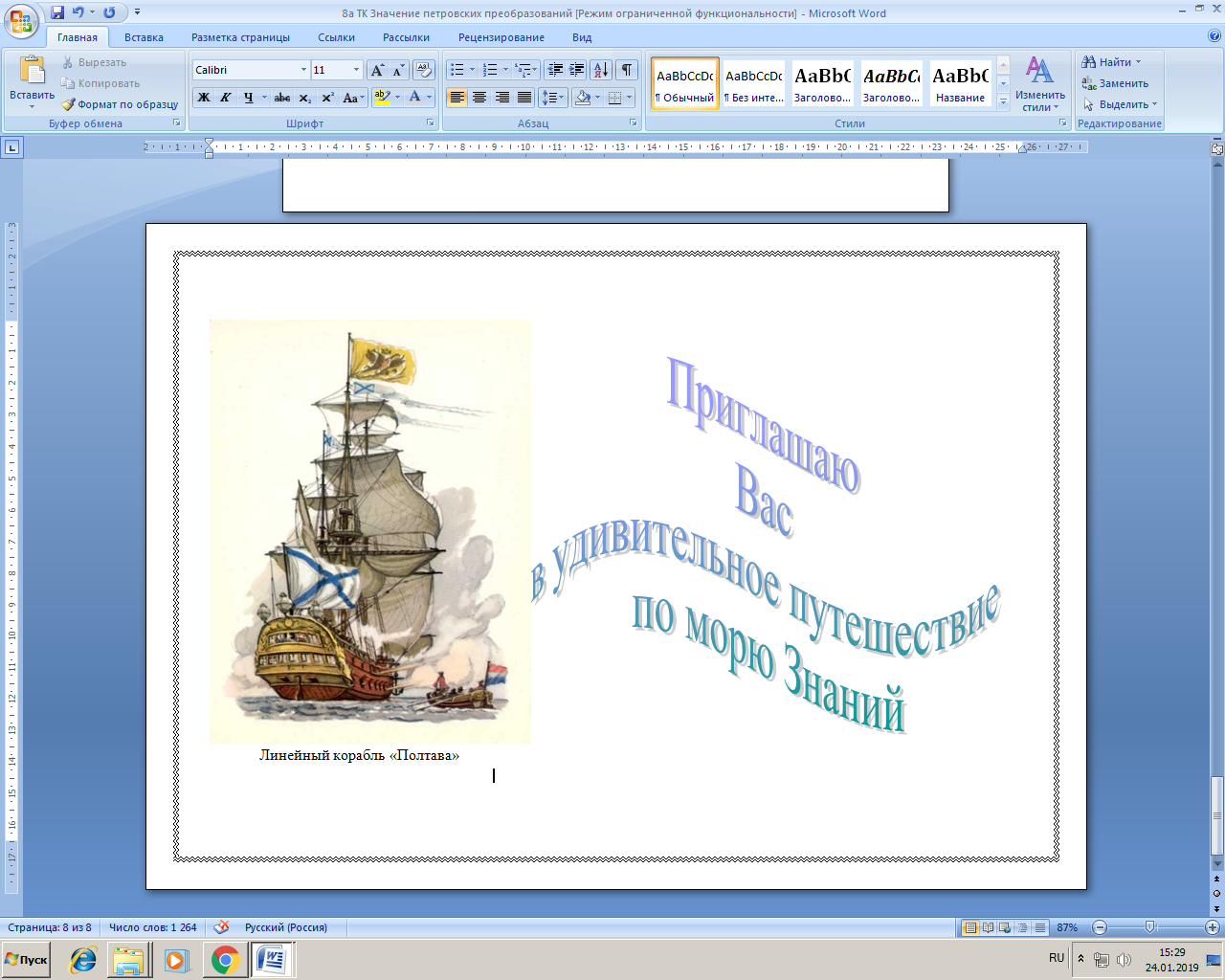The width and height of the screenshot is (1225, 980).
Task: Click the text highlight color button
Action: 382,98
